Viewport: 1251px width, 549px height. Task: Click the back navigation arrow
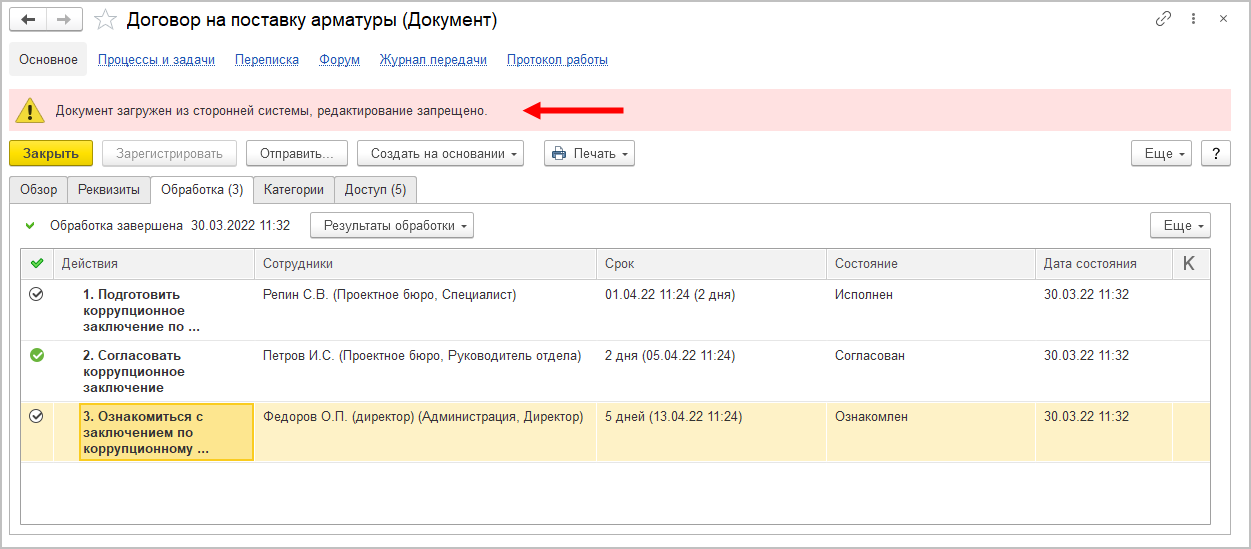coord(29,20)
